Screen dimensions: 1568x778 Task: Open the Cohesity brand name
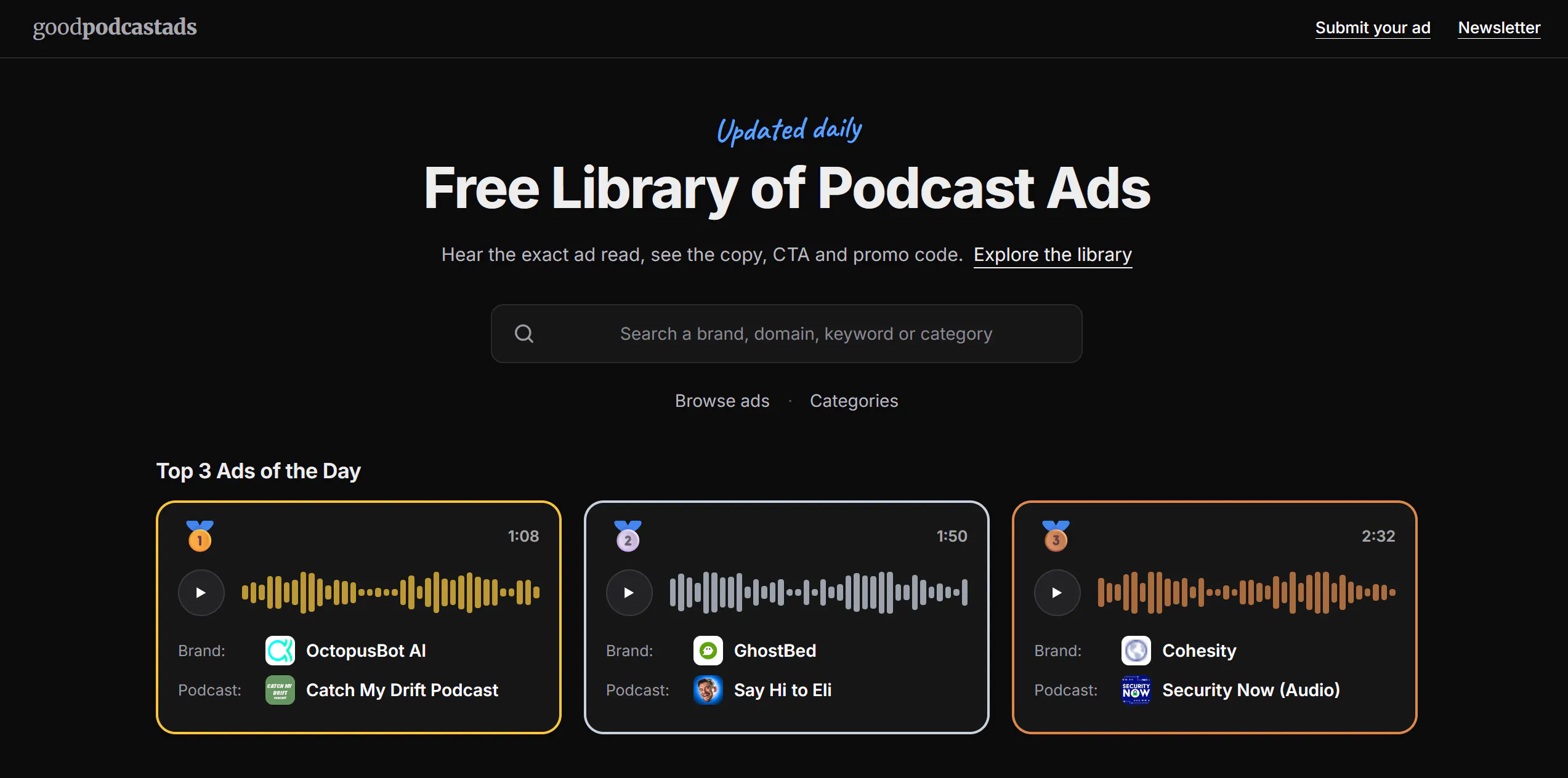point(1199,651)
